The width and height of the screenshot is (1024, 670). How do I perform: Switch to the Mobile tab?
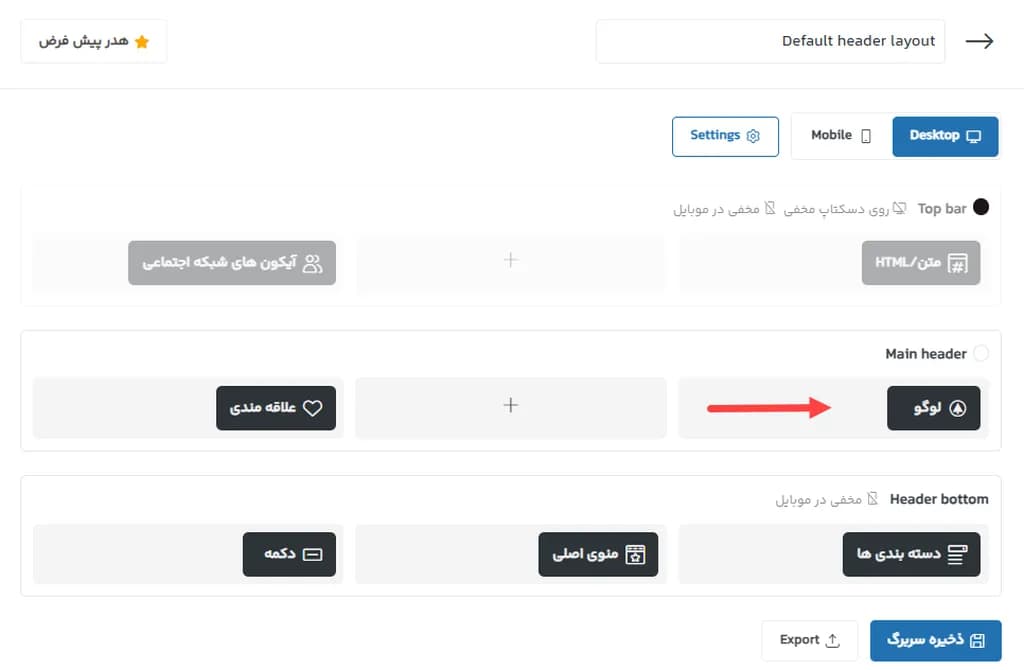click(x=840, y=136)
